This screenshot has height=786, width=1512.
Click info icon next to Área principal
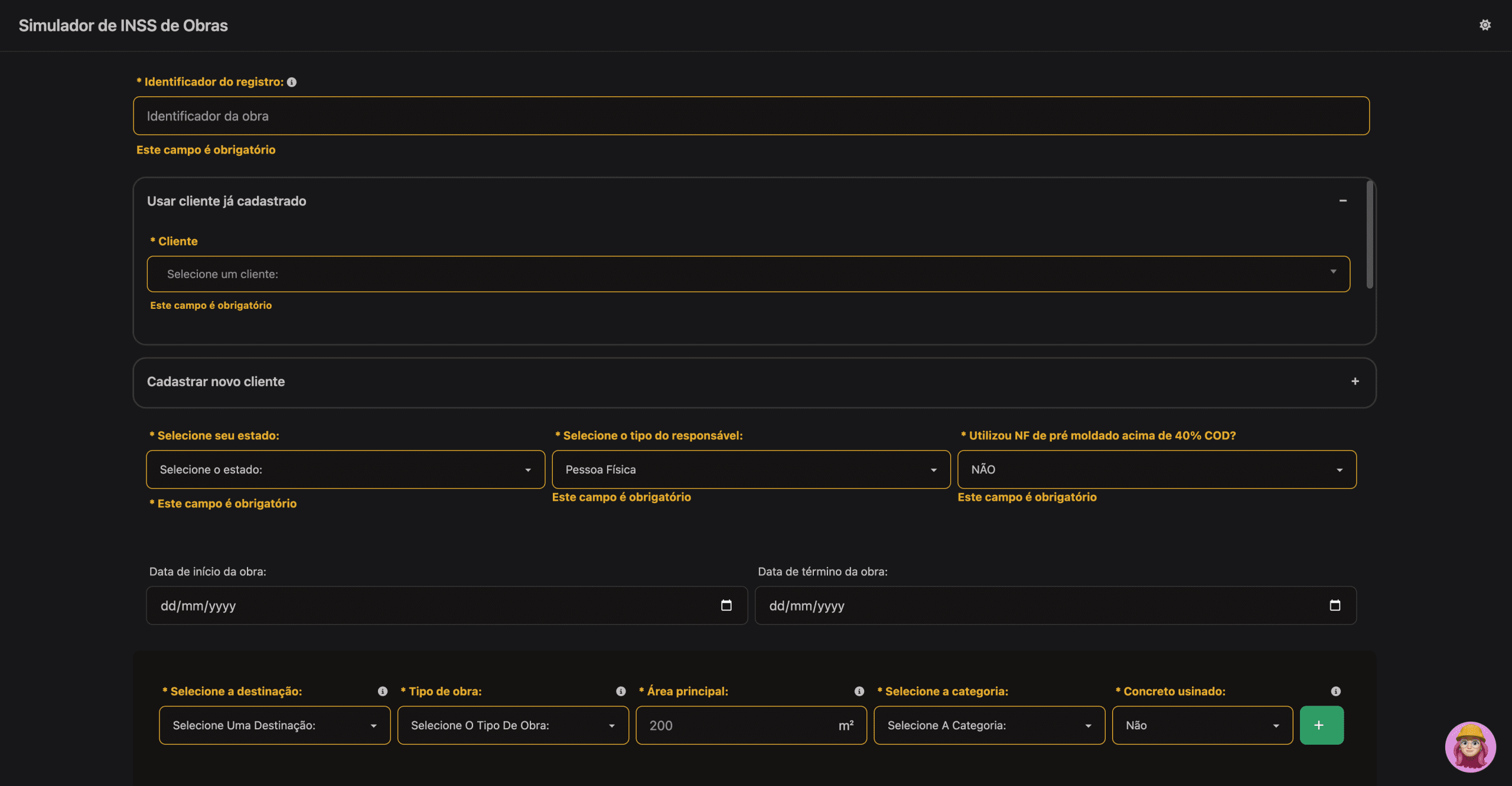tap(859, 691)
